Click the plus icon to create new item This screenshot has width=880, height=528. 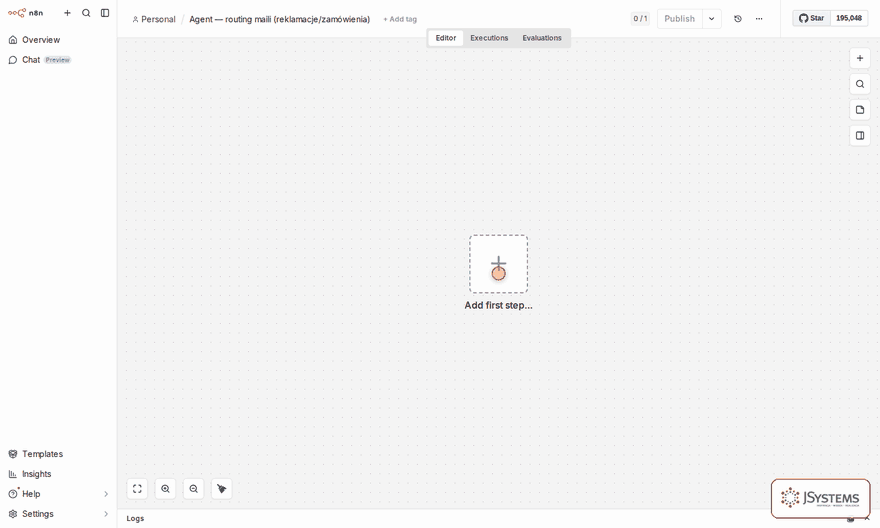point(67,12)
